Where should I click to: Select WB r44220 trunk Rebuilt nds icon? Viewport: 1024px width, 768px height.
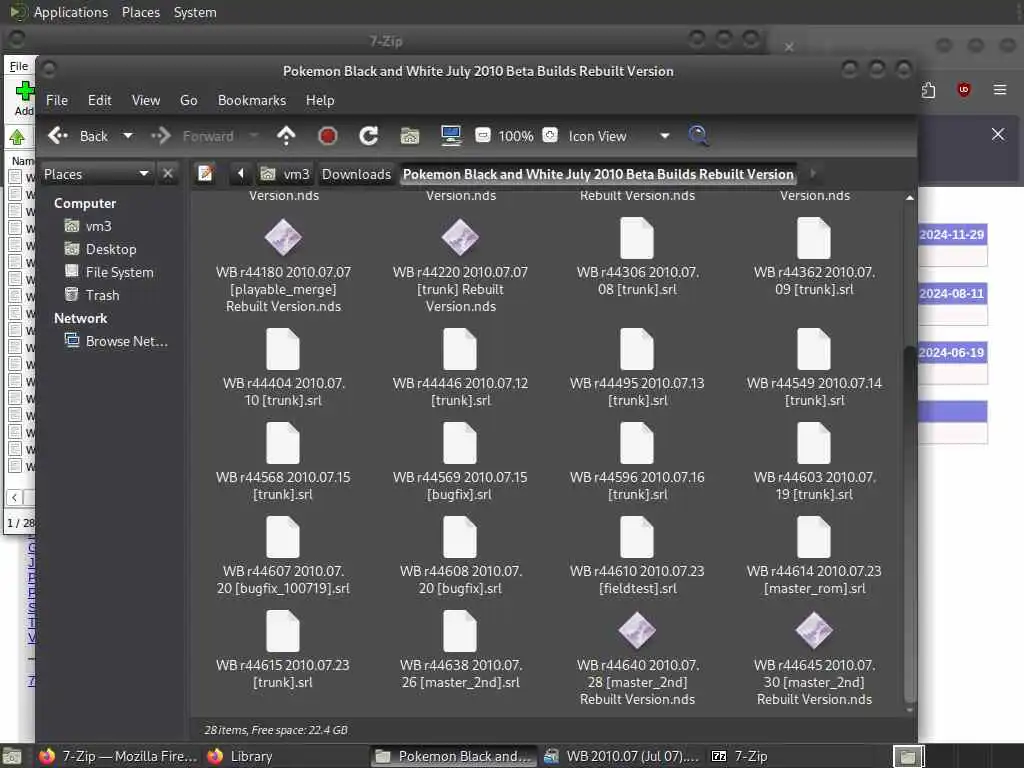tap(460, 237)
